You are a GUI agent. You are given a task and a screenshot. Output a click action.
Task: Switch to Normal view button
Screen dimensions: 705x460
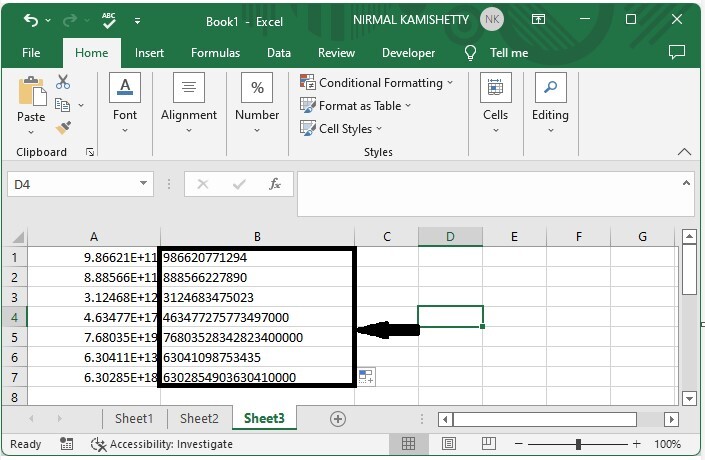(x=408, y=444)
